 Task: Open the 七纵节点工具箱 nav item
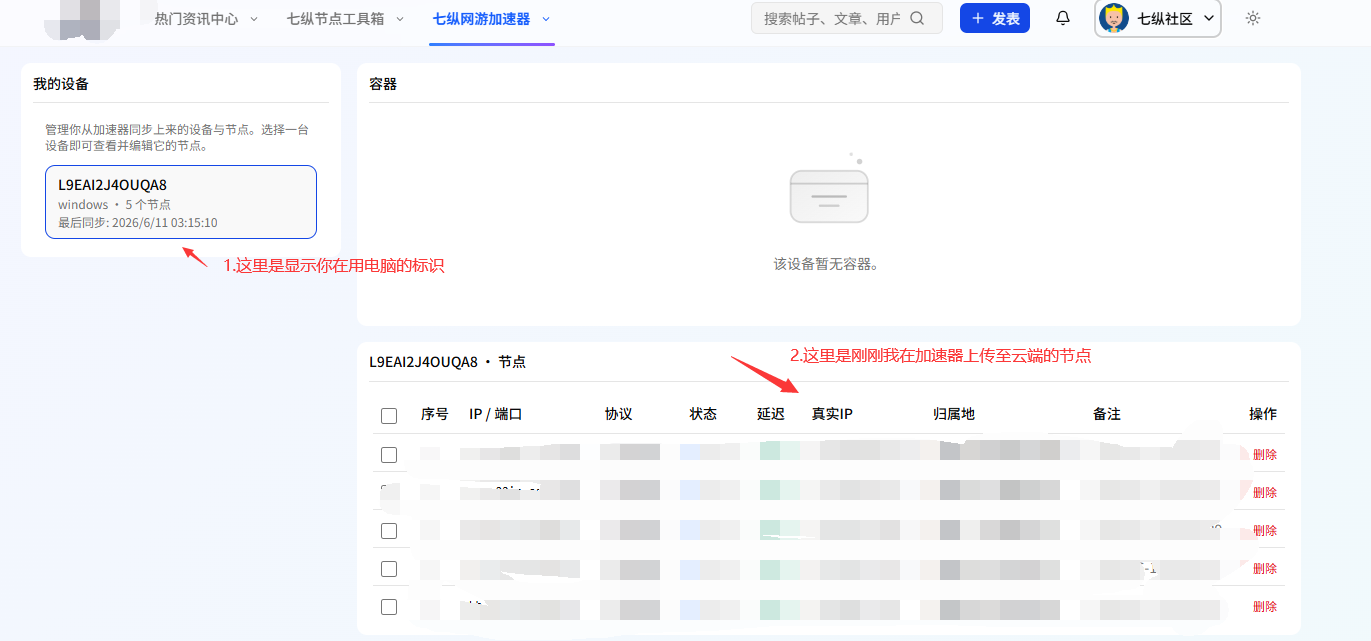coord(336,19)
